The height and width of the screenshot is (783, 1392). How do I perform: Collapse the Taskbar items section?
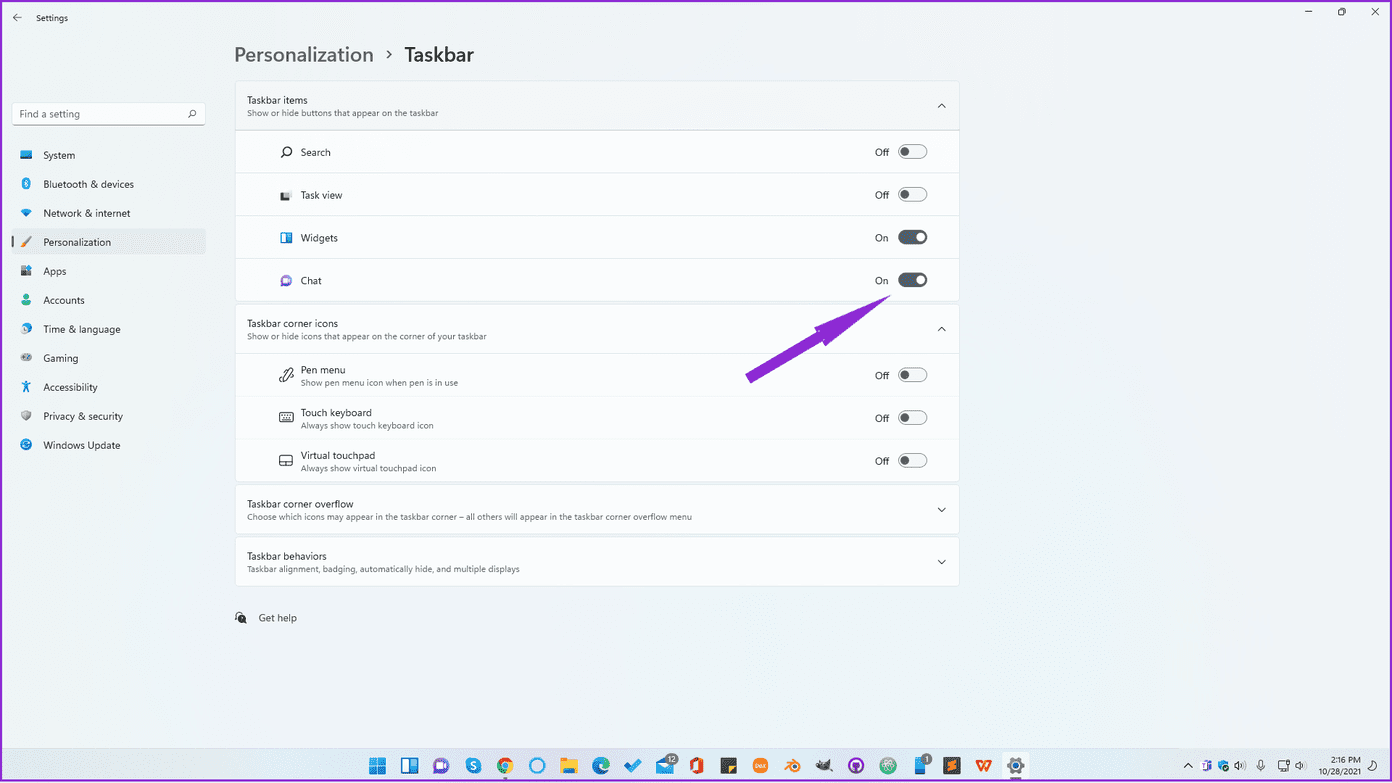(x=941, y=106)
